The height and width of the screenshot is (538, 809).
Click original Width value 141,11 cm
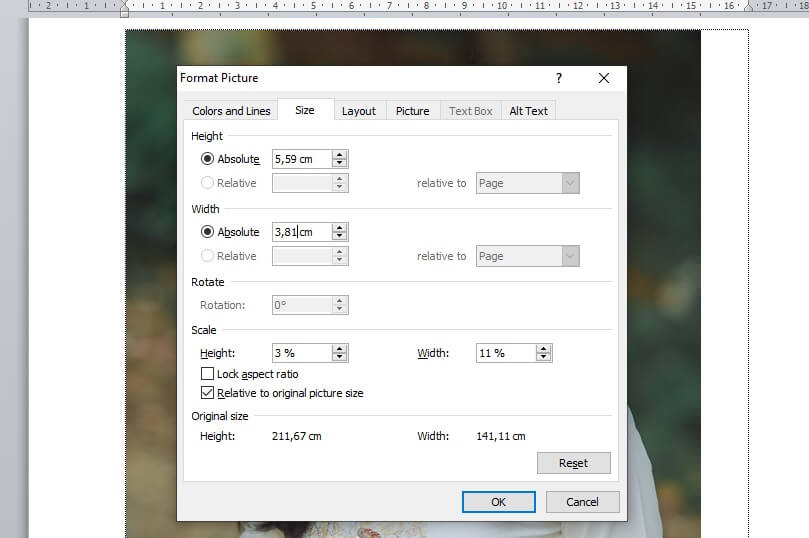coord(501,436)
